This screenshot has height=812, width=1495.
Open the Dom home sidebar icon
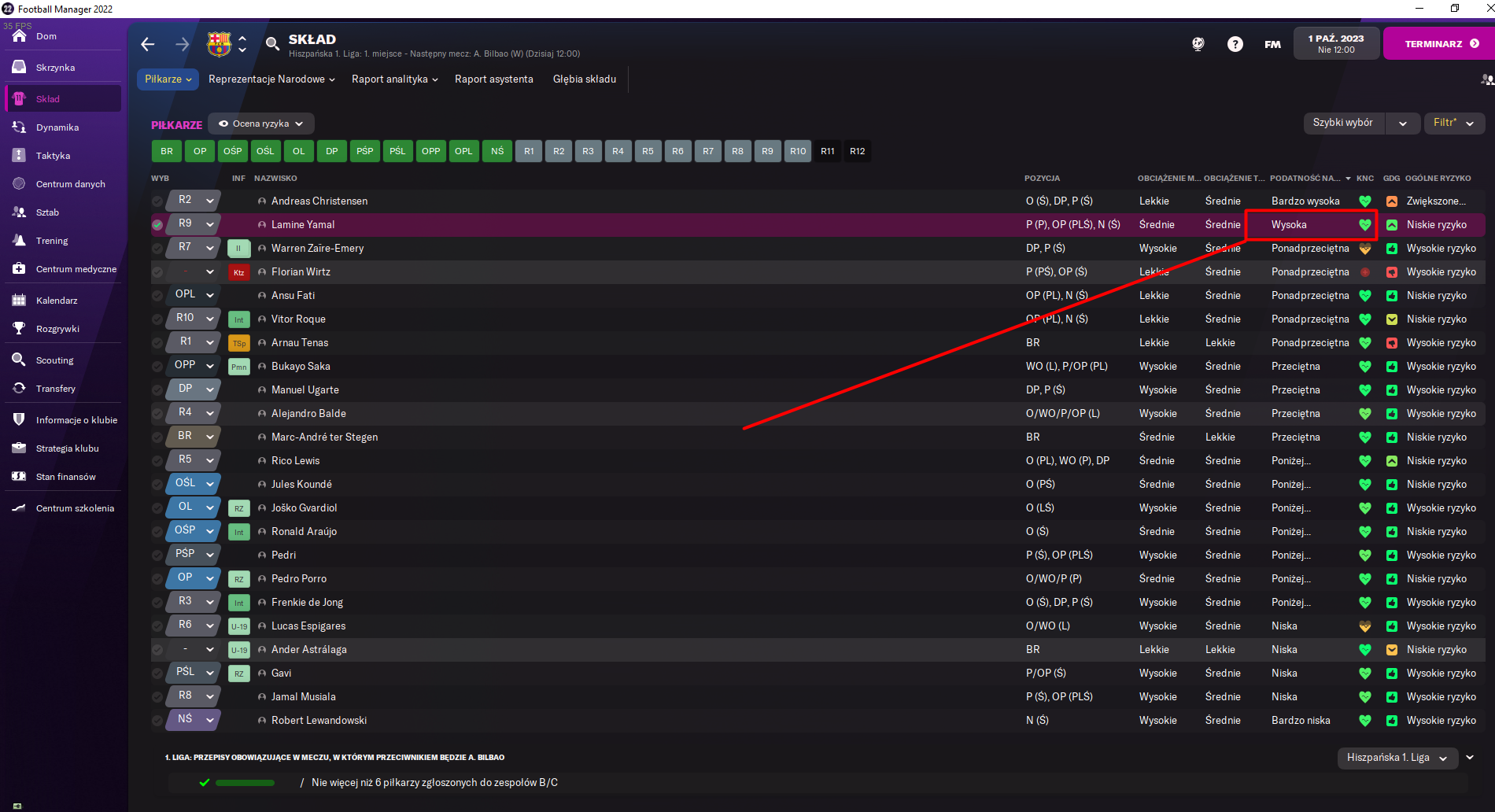pyautogui.click(x=20, y=35)
